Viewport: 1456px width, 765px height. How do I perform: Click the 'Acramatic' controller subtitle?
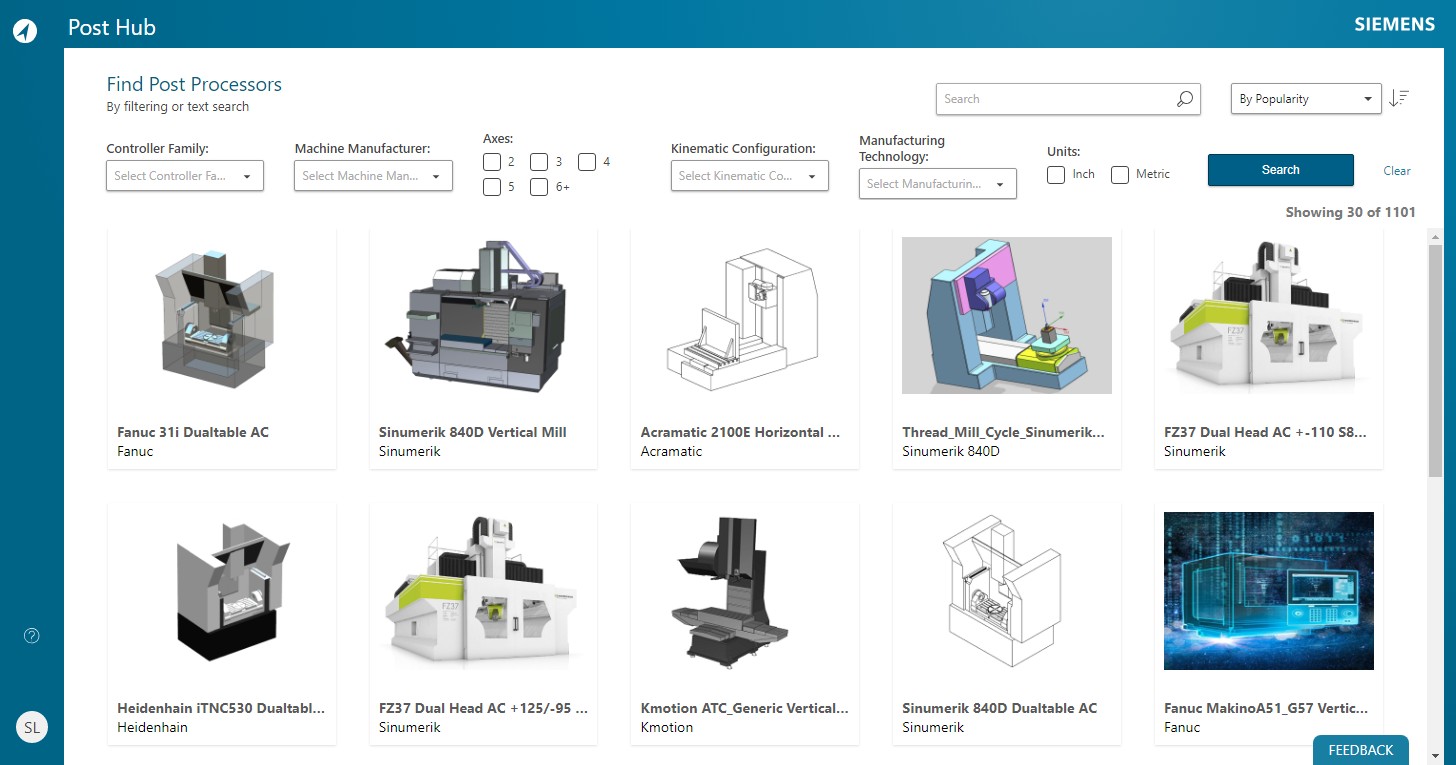pyautogui.click(x=672, y=452)
